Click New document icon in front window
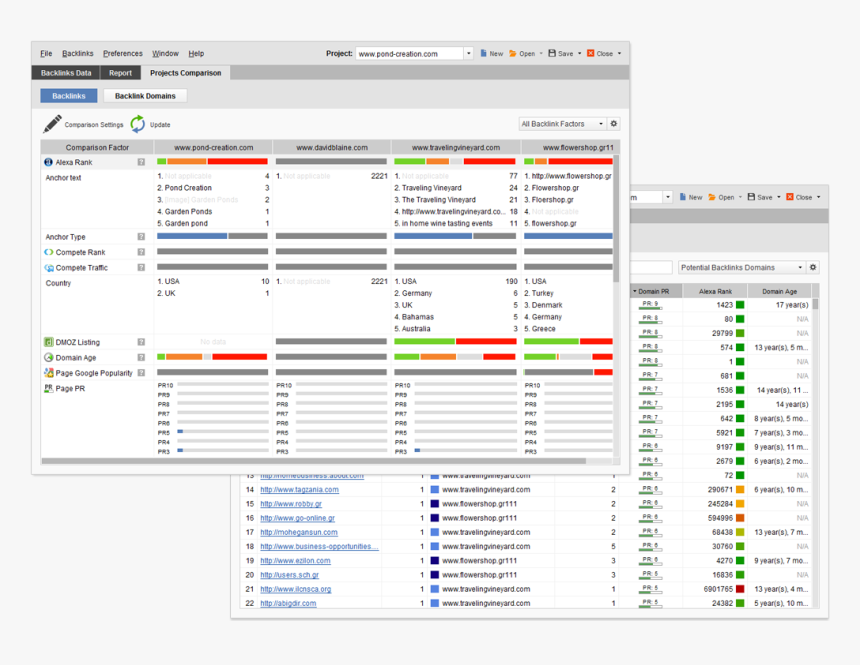The image size is (860, 665). coord(484,53)
